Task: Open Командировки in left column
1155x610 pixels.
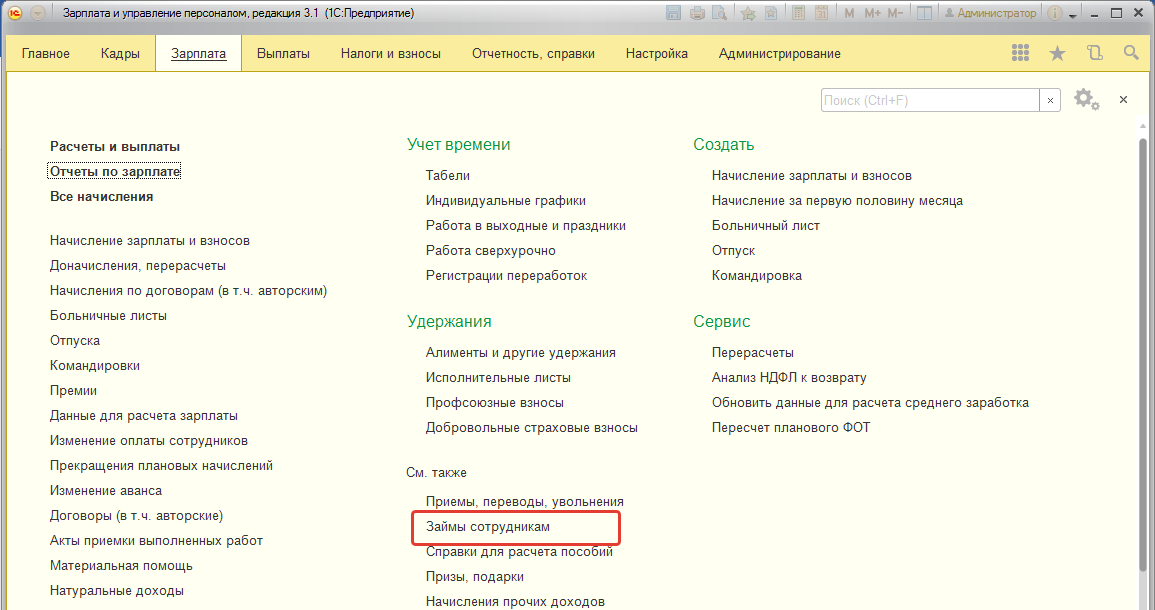Action: (95, 365)
